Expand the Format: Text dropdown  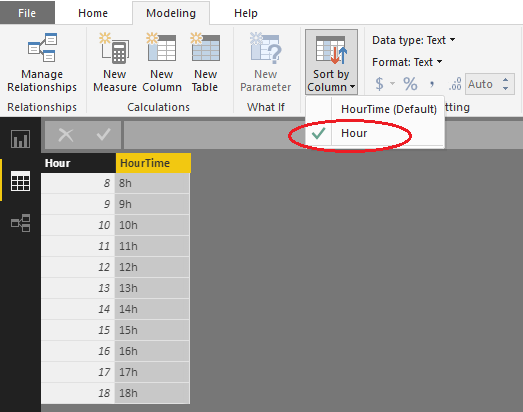[x=407, y=62]
